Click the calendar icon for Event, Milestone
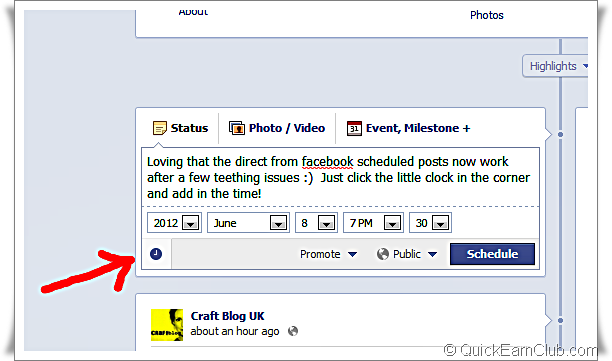The height and width of the screenshot is (361, 612). [354, 128]
